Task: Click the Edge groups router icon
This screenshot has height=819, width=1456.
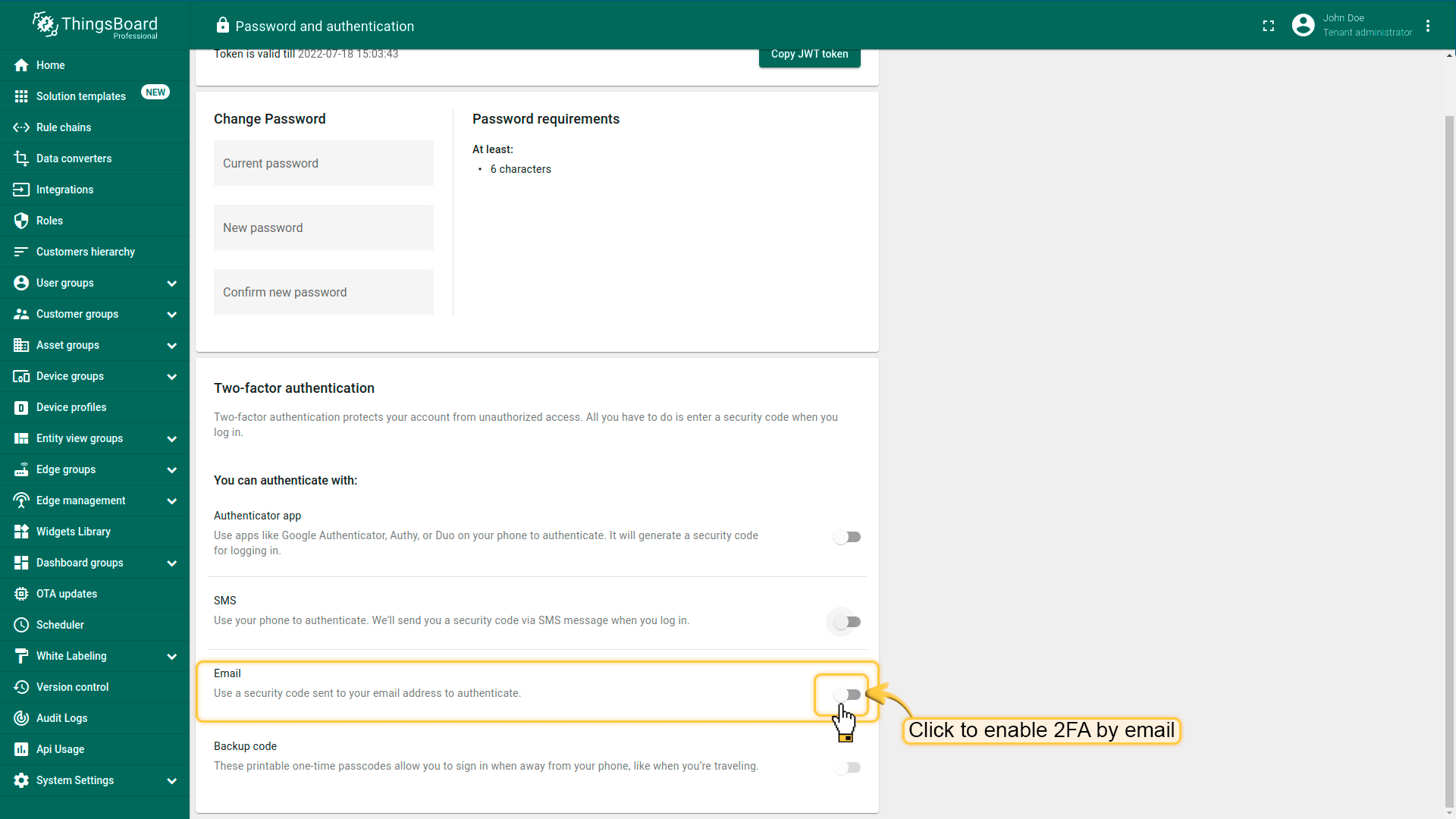Action: (21, 469)
